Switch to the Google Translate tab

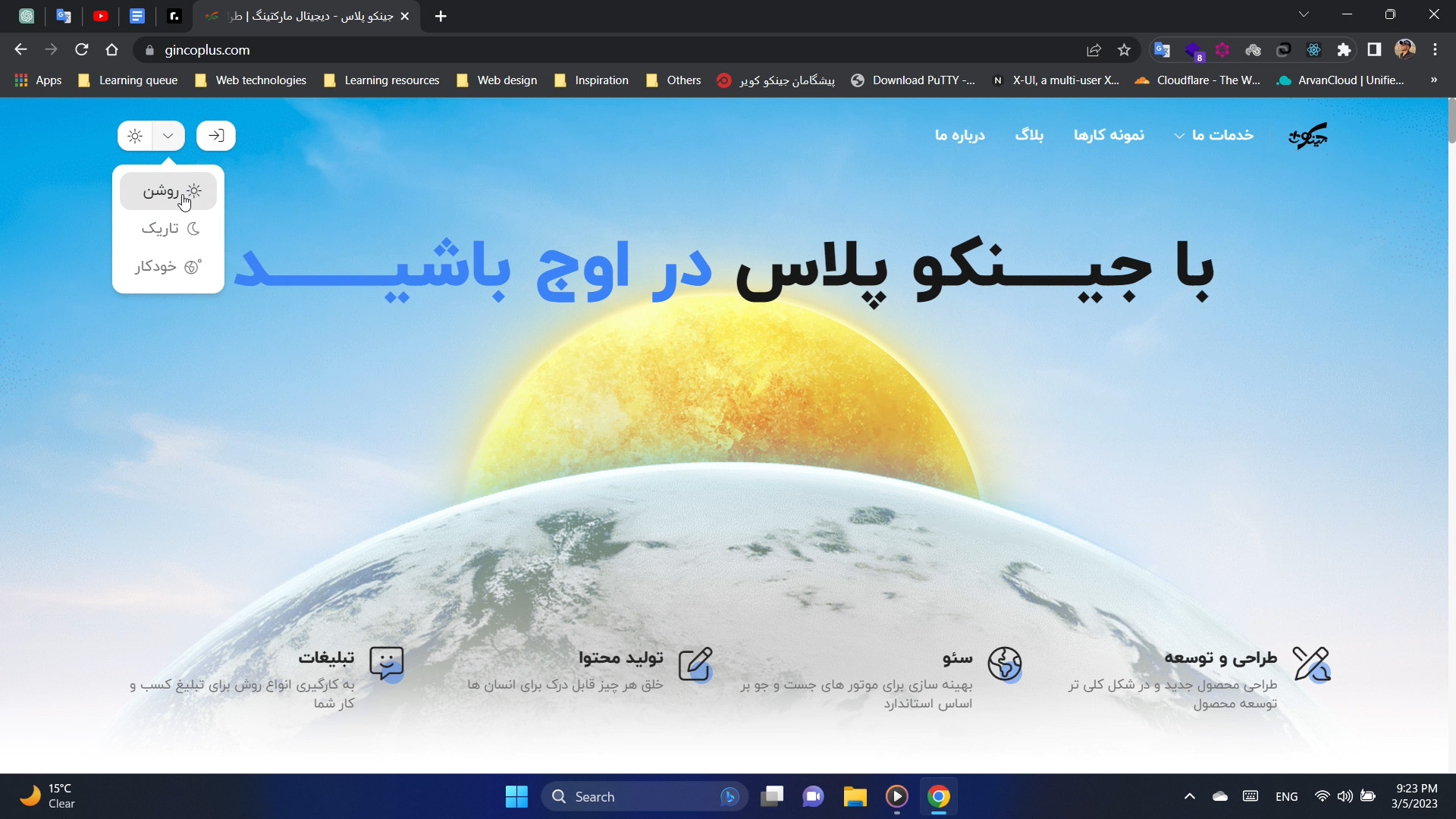click(64, 16)
